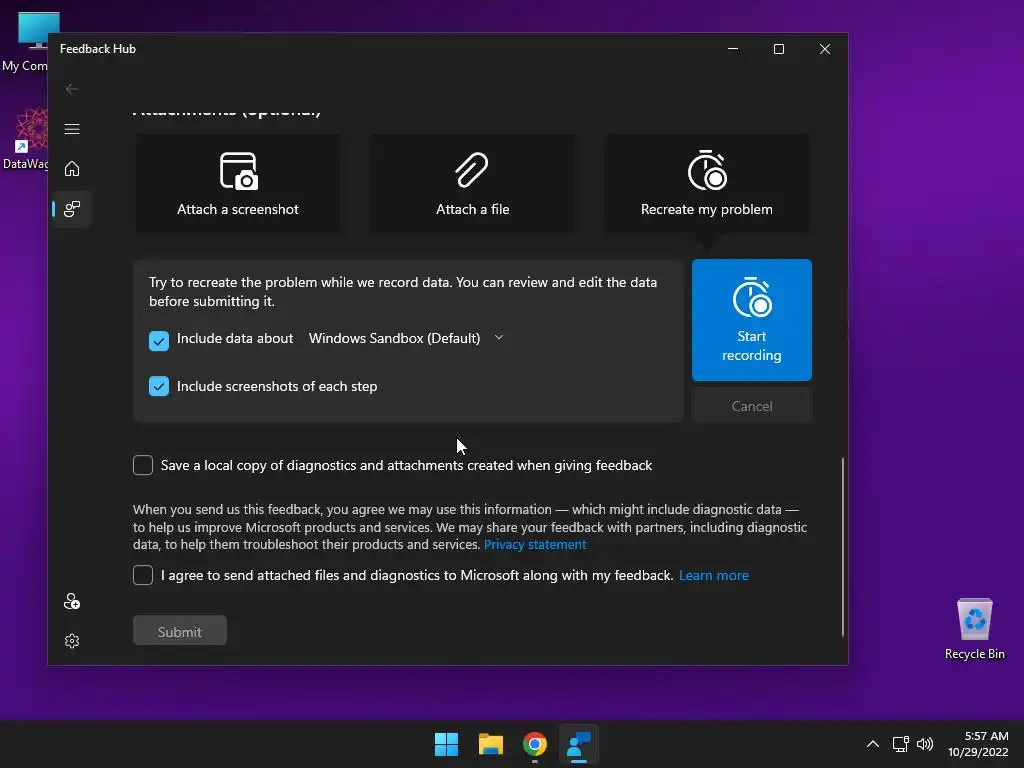Click the Feedback Hub vertical scrollbar
1024x768 pixels.
pos(842,547)
